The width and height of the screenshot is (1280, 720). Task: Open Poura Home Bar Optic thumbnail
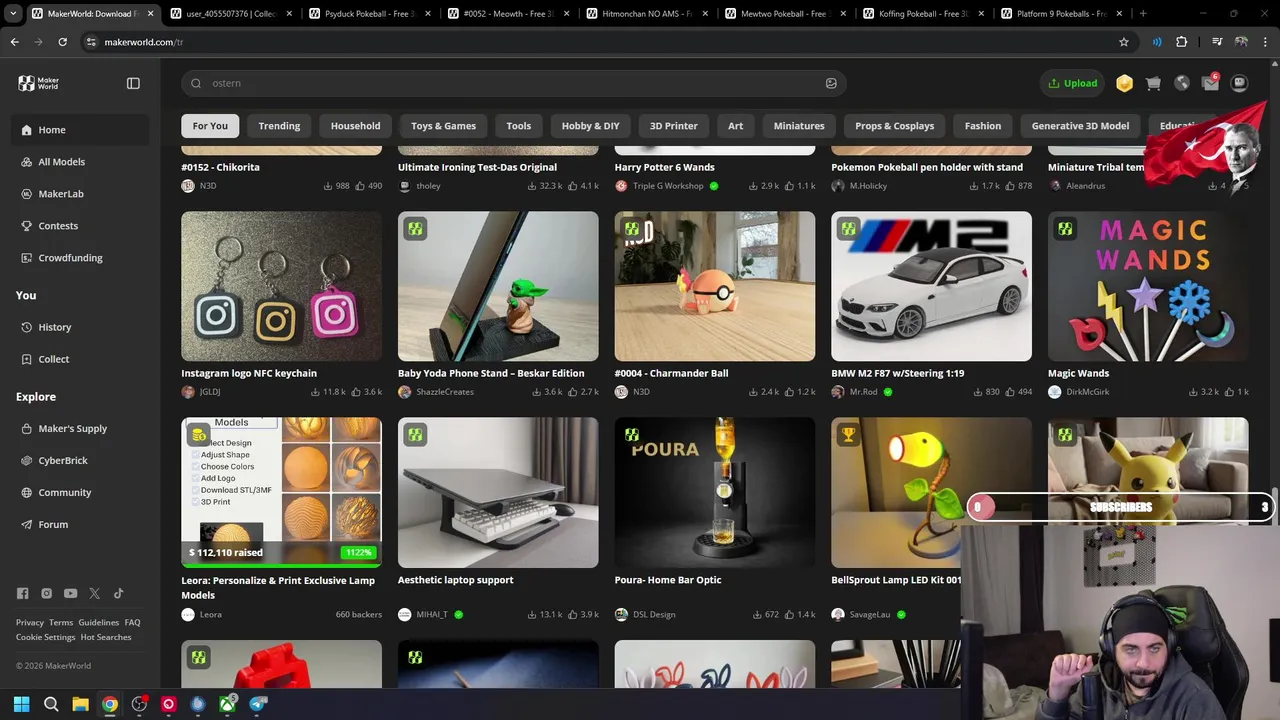point(714,492)
